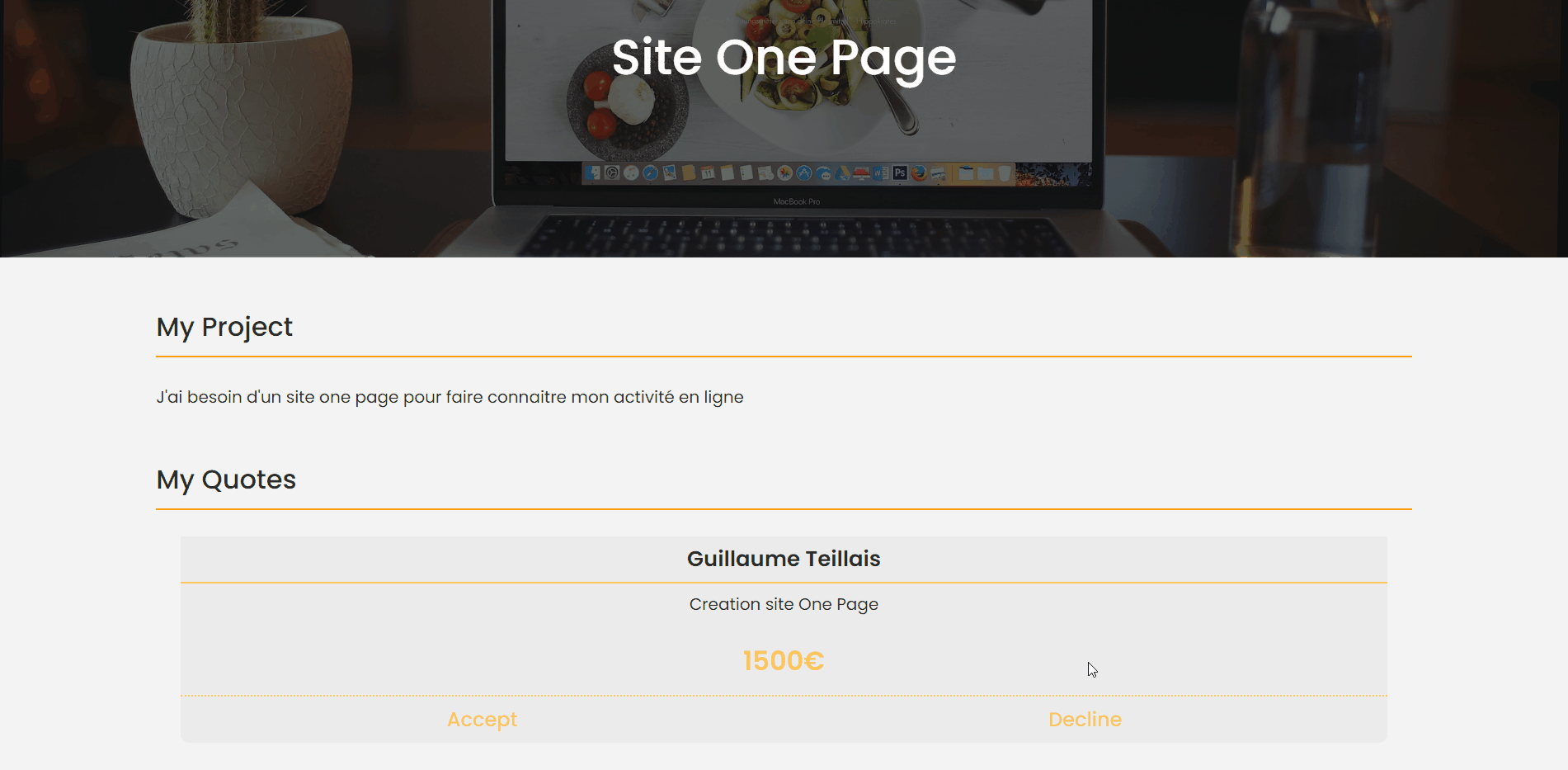
Task: Click the Safari compass icon in the dock
Action: tap(650, 172)
